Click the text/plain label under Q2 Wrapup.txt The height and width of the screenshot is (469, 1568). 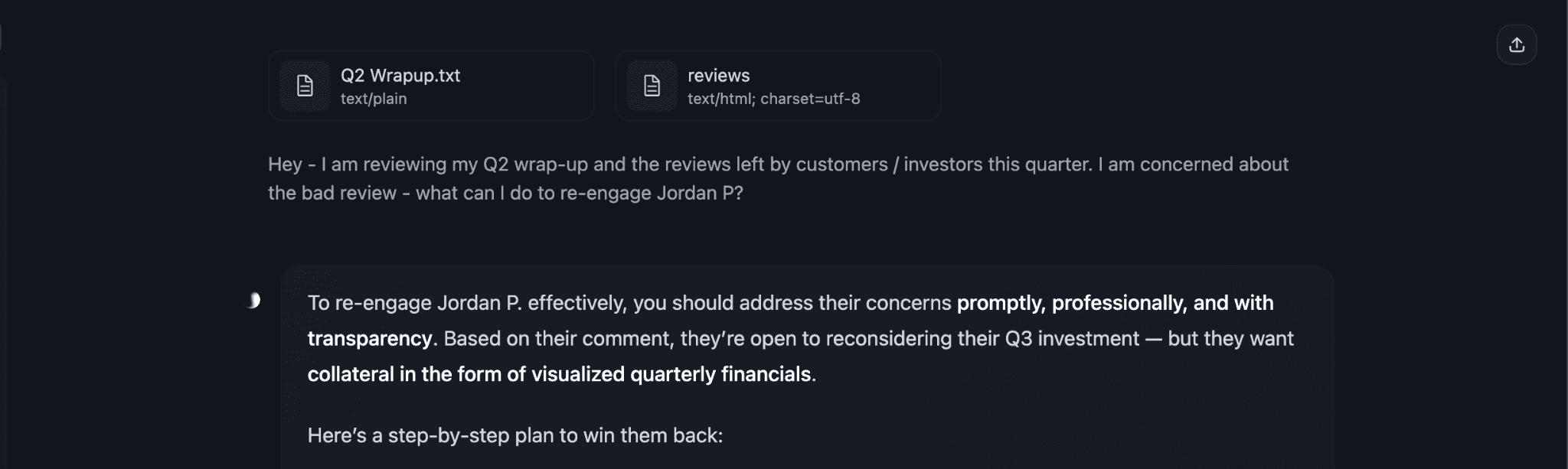click(374, 98)
